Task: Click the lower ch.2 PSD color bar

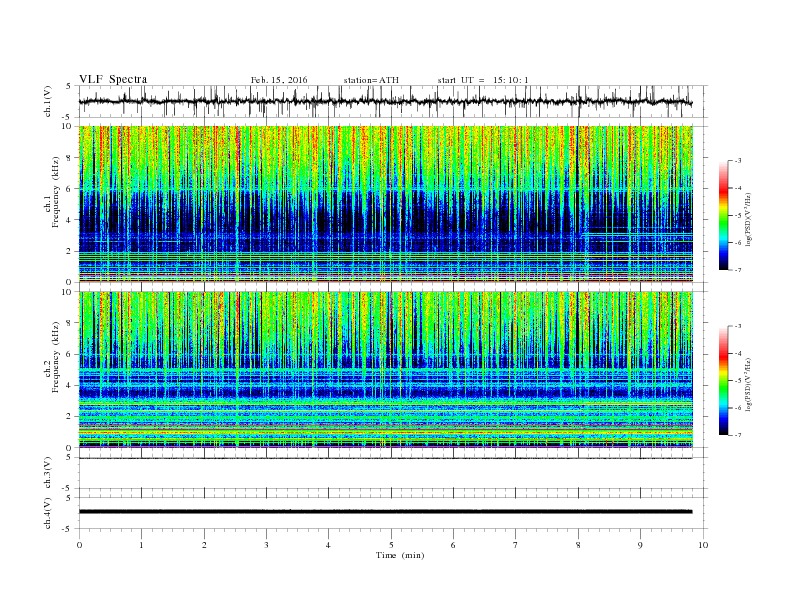Action: (724, 380)
